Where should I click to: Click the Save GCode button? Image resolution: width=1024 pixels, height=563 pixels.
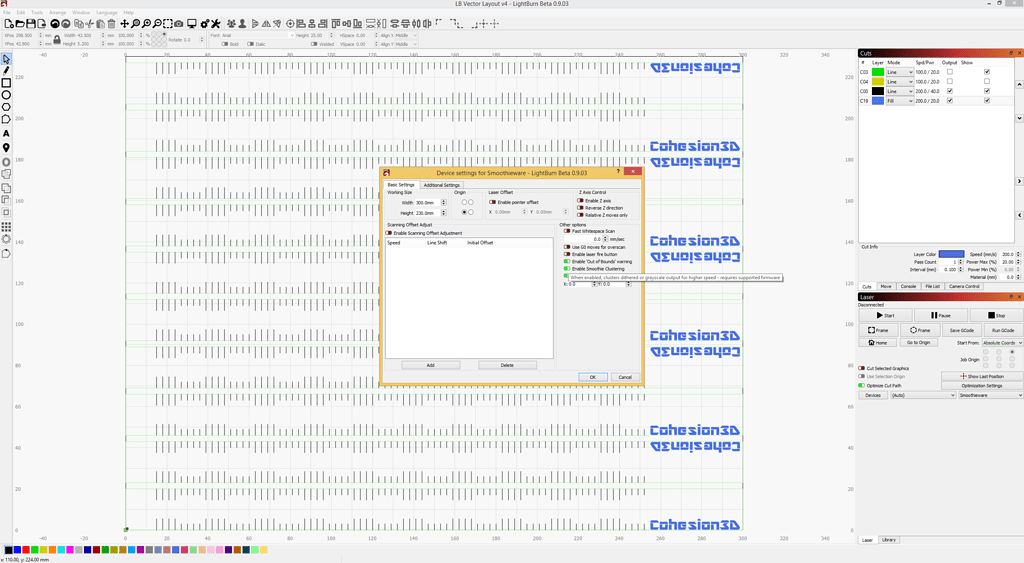[x=961, y=330]
